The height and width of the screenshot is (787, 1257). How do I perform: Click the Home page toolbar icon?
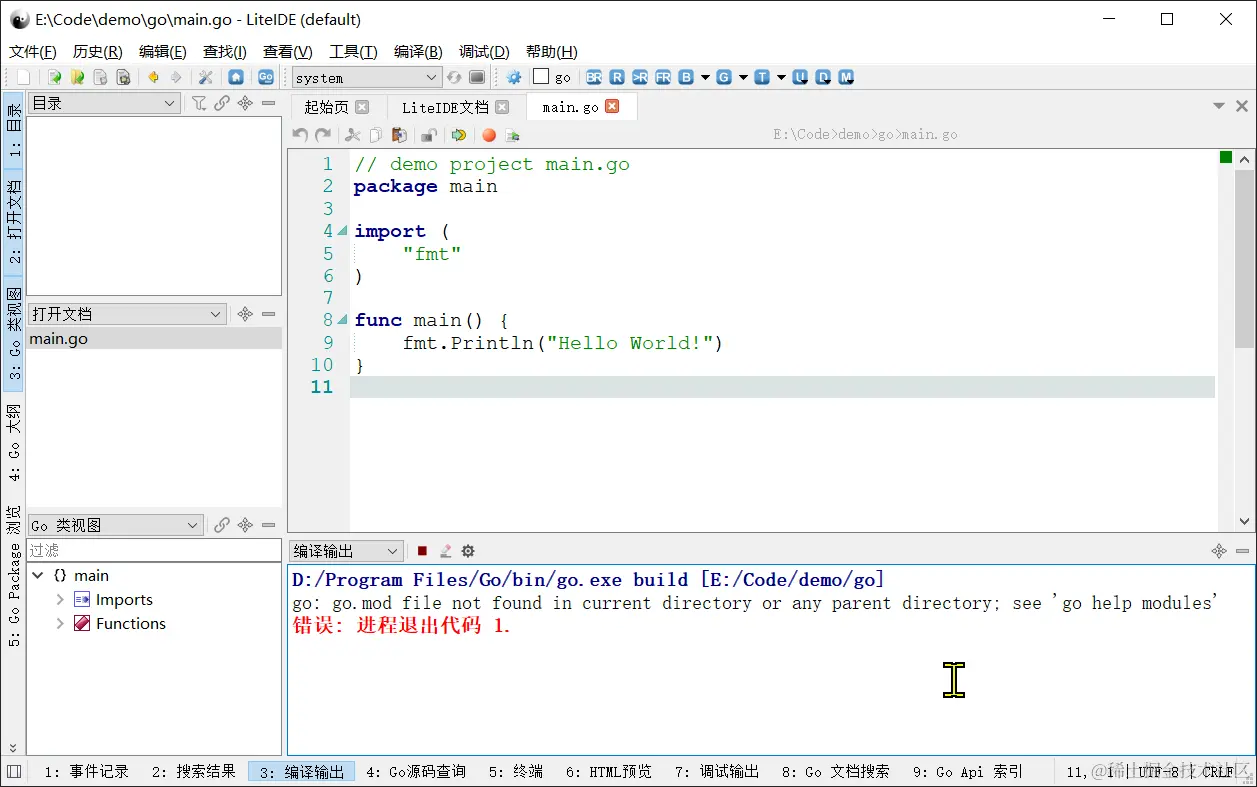[x=236, y=77]
